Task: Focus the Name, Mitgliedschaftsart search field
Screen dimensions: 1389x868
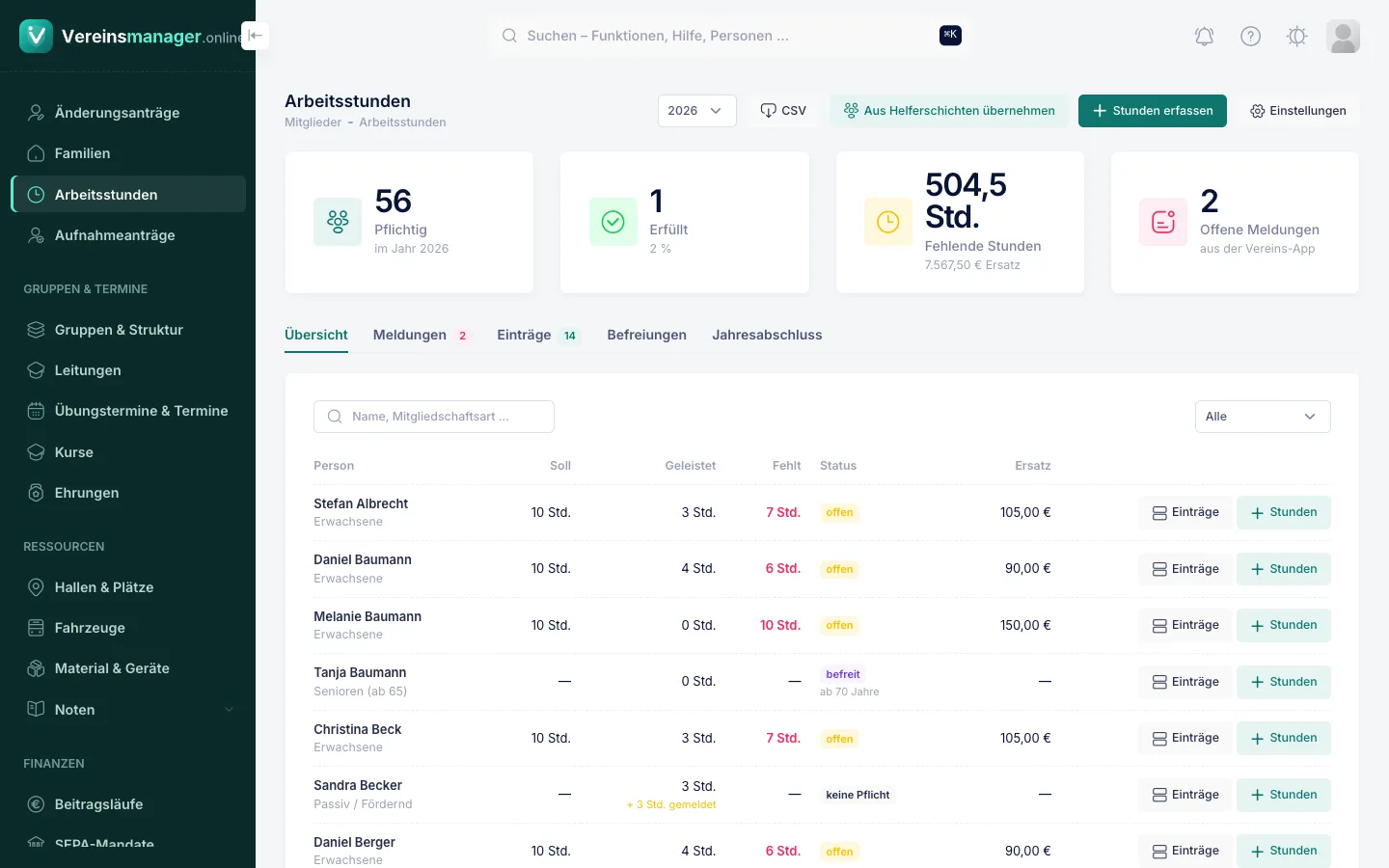Action: pyautogui.click(x=434, y=417)
